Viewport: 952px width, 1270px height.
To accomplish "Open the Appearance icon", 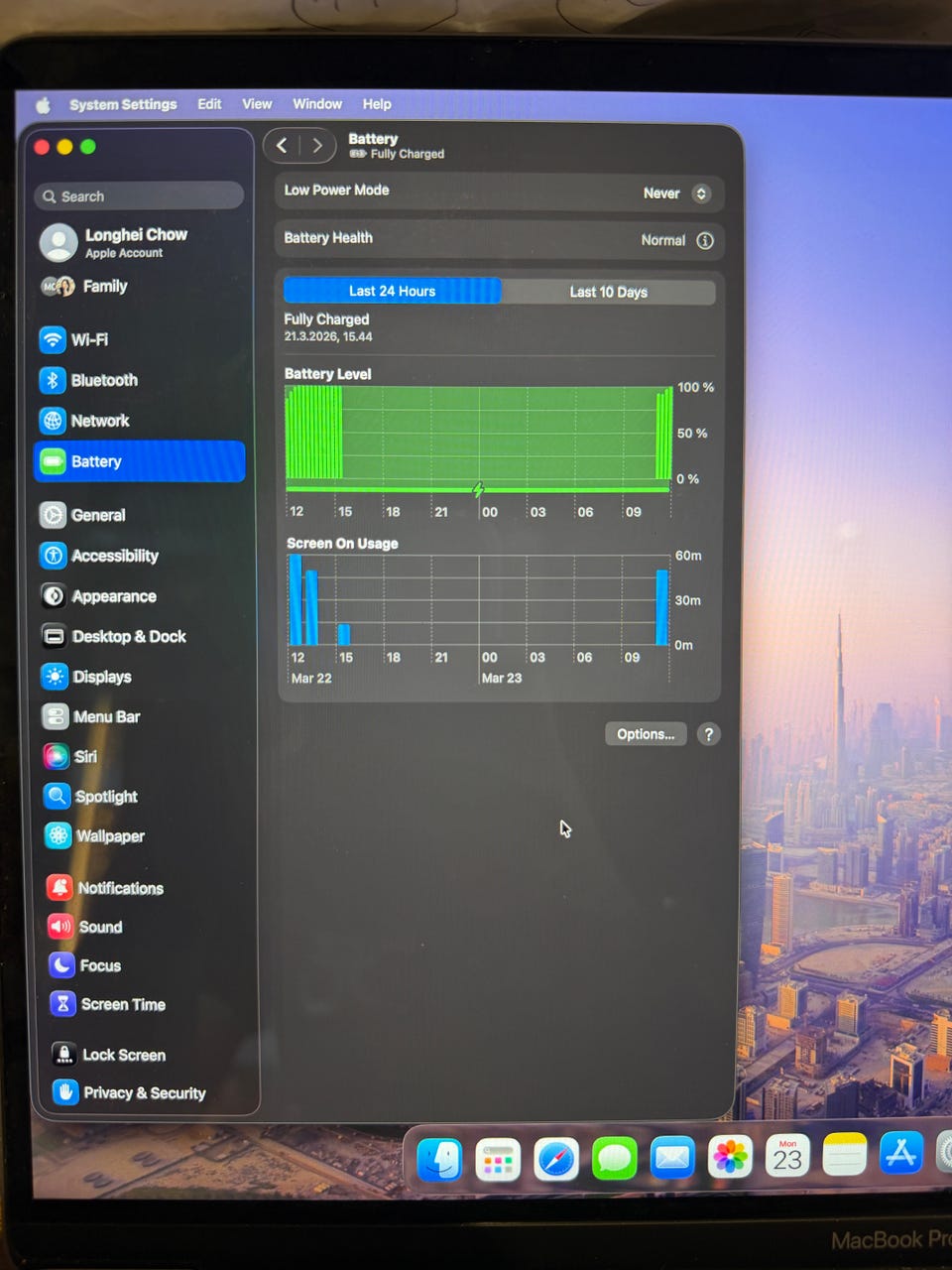I will point(54,596).
